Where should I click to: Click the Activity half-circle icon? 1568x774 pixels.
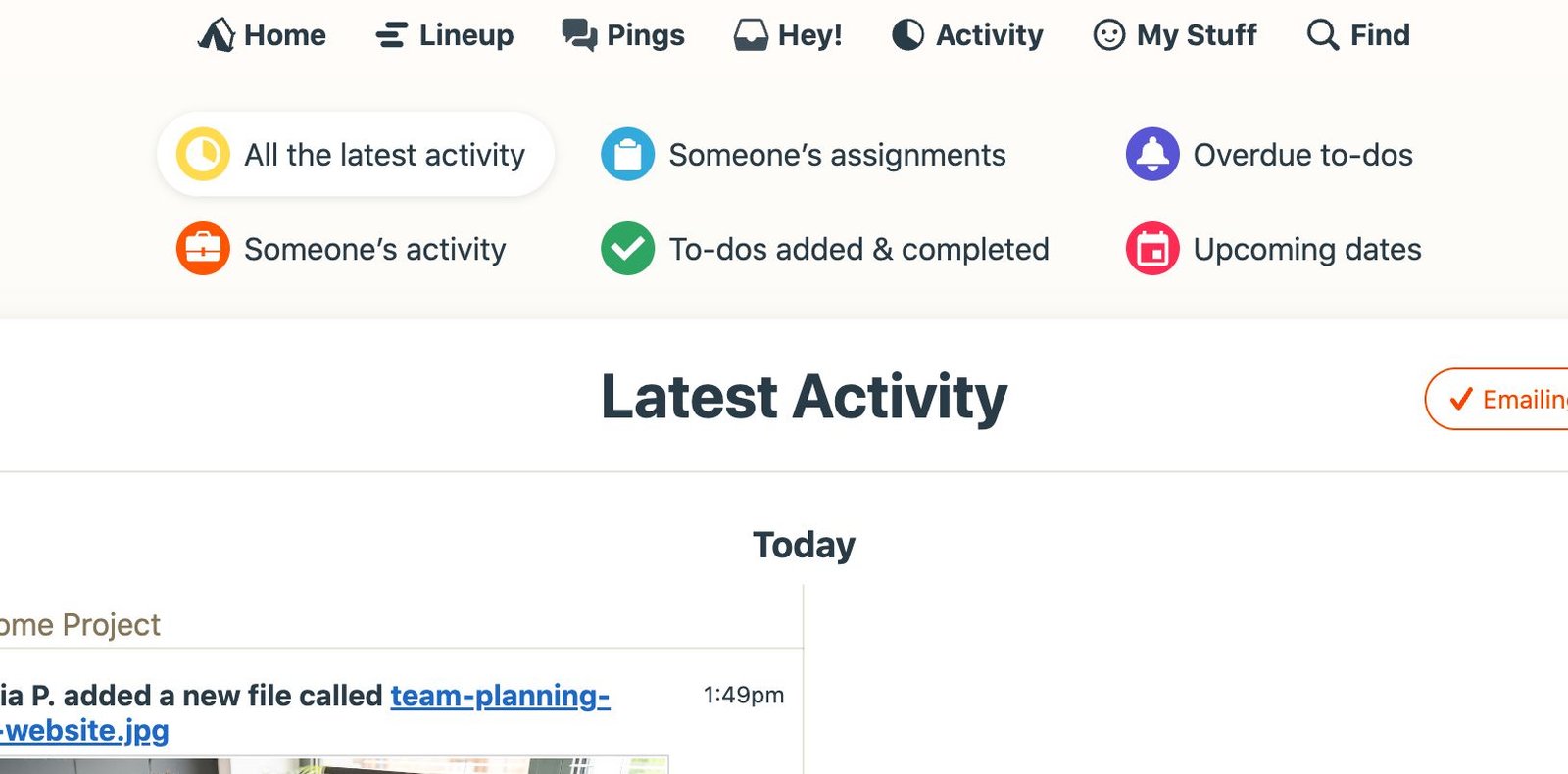908,34
